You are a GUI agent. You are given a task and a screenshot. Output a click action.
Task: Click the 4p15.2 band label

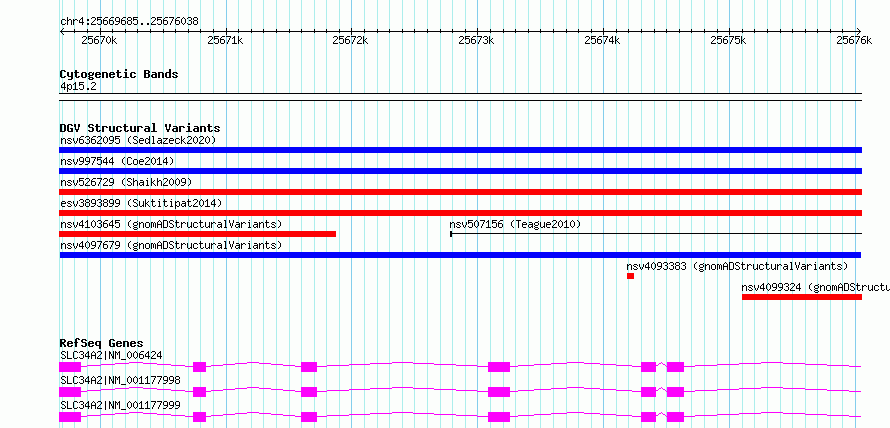pos(78,86)
